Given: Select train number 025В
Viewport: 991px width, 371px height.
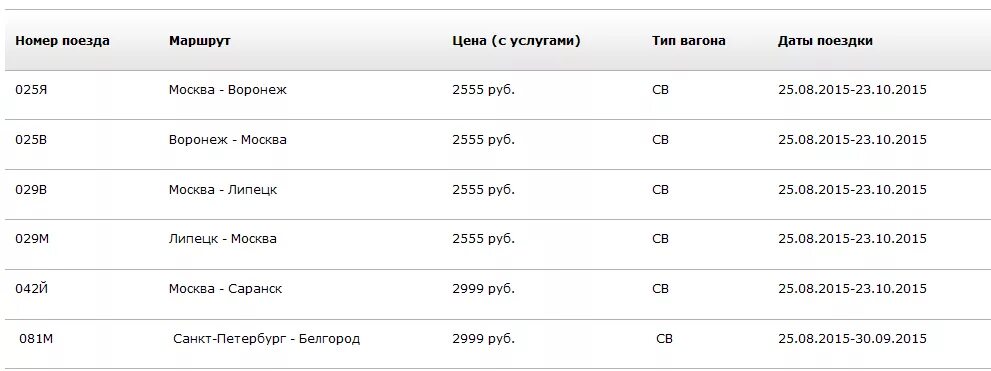Looking at the screenshot, I should (31, 140).
